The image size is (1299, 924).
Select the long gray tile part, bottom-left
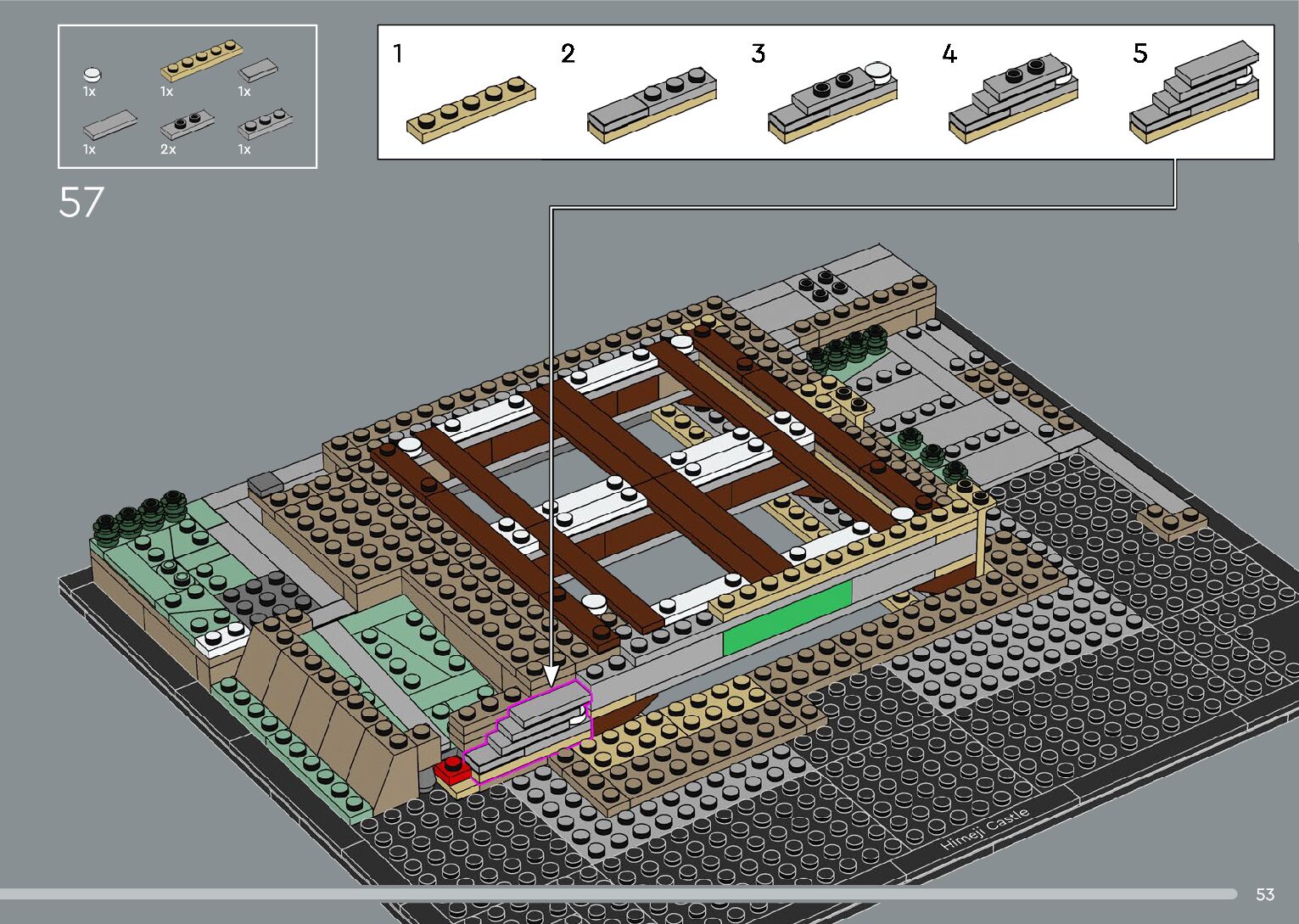click(109, 125)
